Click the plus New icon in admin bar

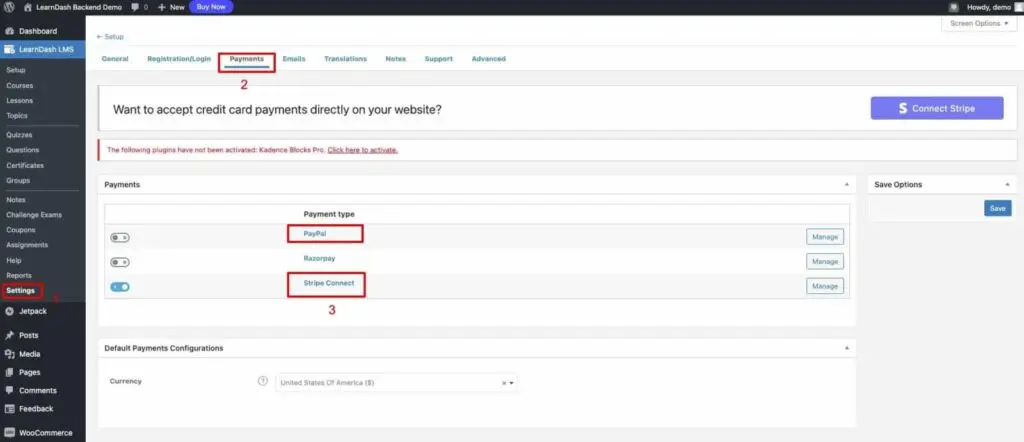[161, 7]
